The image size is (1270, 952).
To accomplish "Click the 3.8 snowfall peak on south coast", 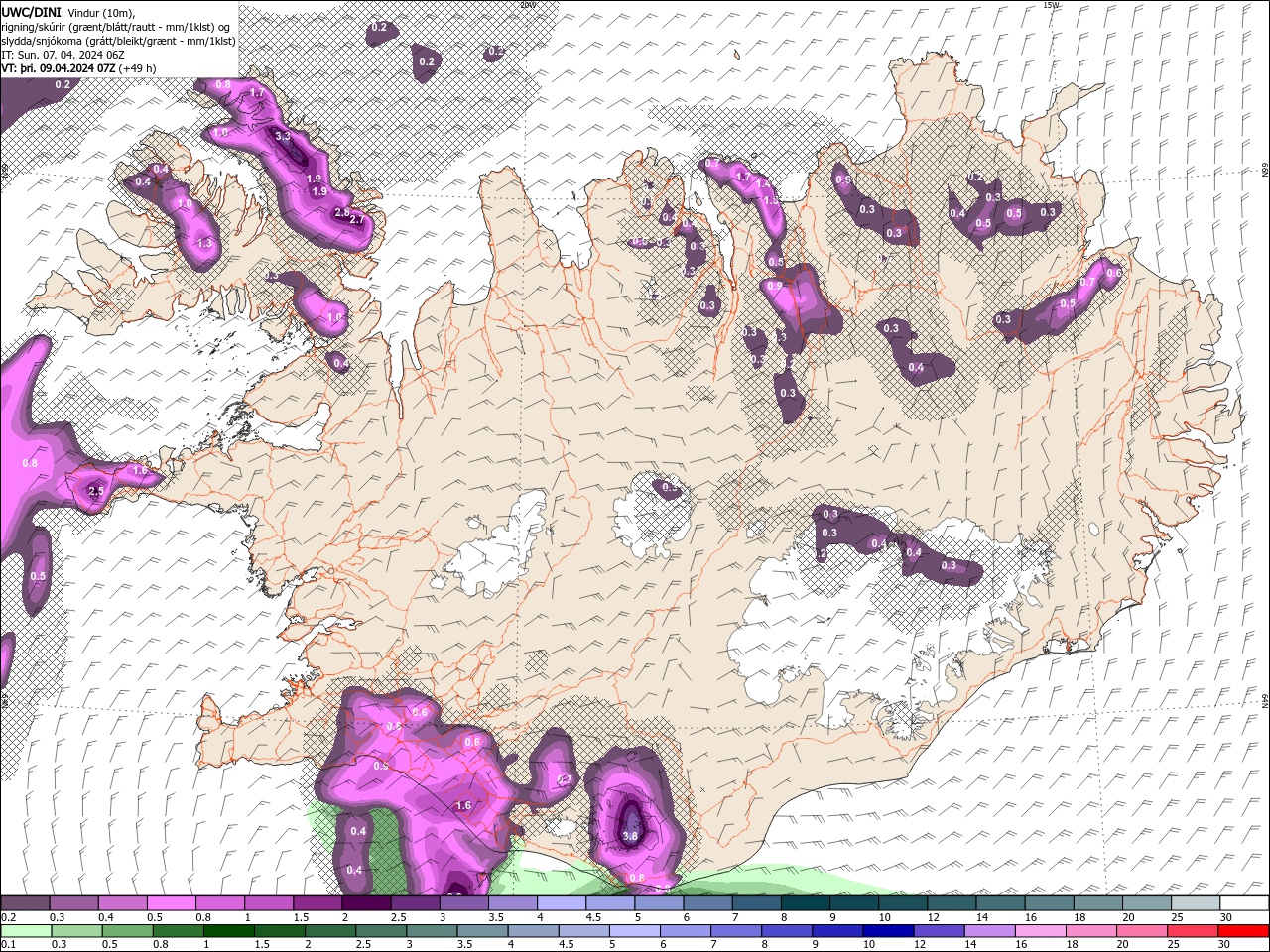I will 629,836.
